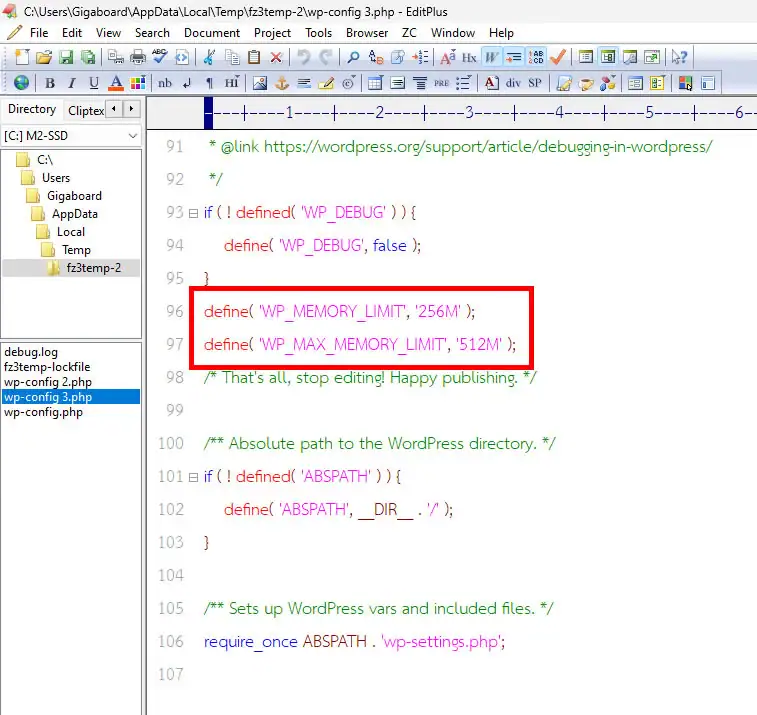The width and height of the screenshot is (757, 715).
Task: Open the Tools menu
Action: click(x=318, y=33)
